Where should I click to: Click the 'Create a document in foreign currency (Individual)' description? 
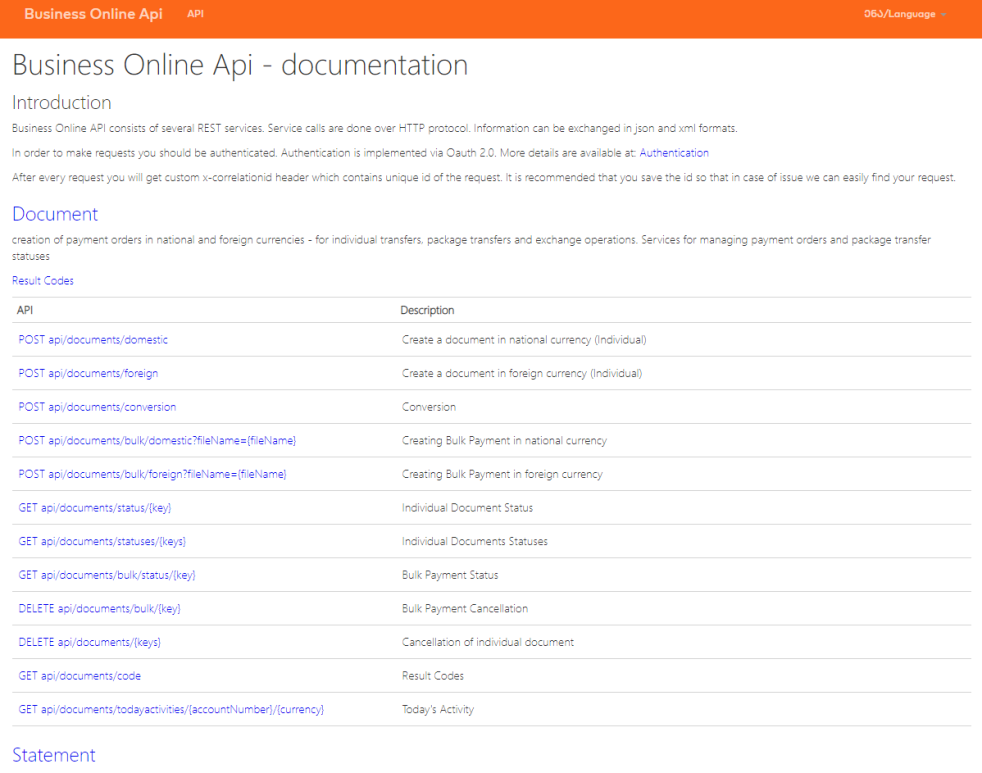point(522,373)
